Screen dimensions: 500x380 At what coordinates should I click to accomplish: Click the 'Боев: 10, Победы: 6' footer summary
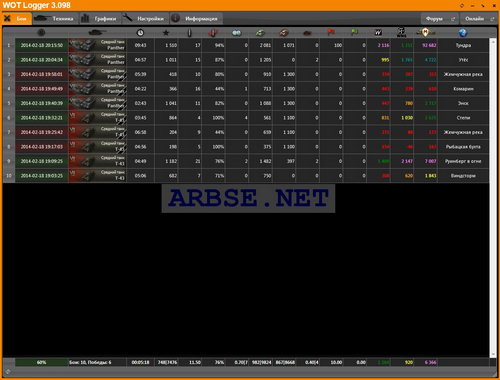click(x=97, y=362)
